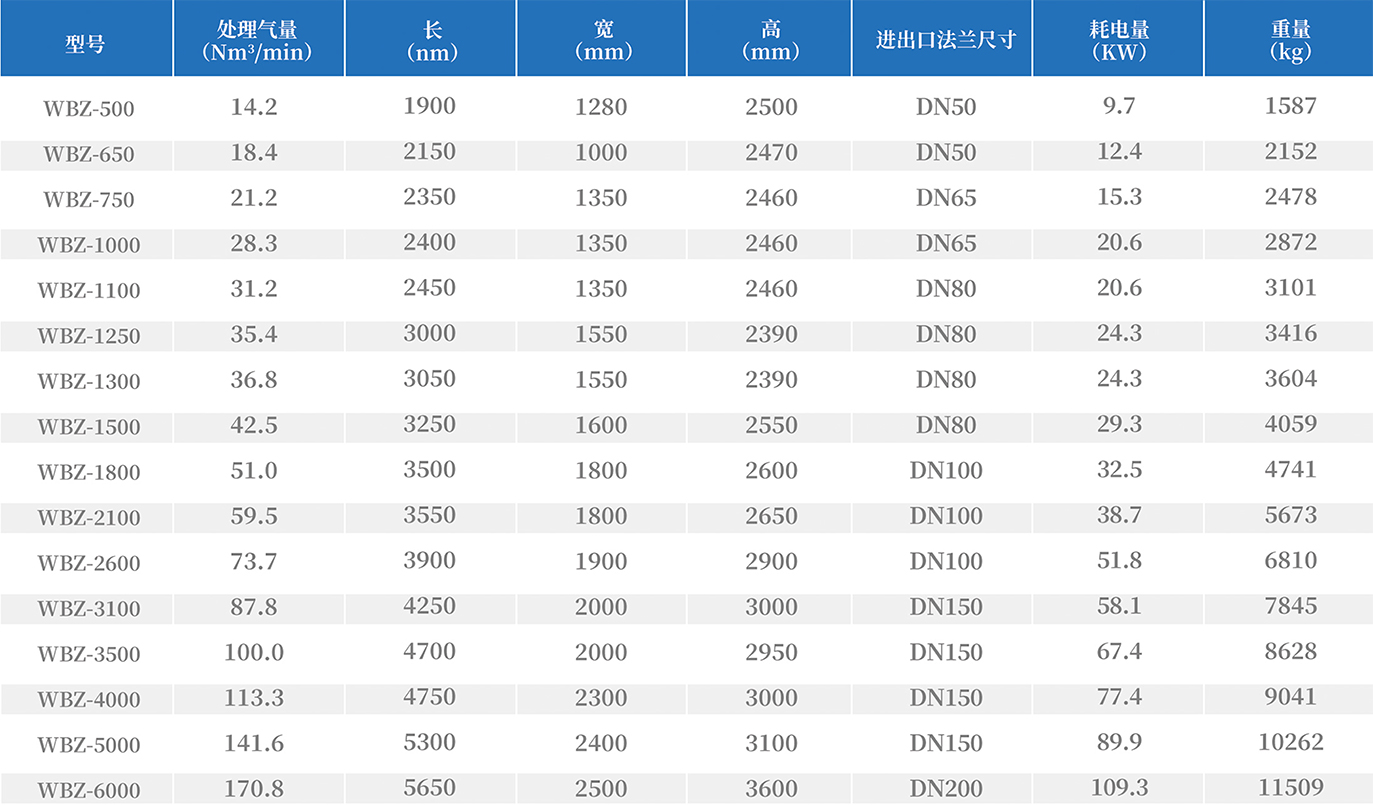Click the 10262 weight cell
Image resolution: width=1373 pixels, height=805 pixels.
(x=1290, y=742)
